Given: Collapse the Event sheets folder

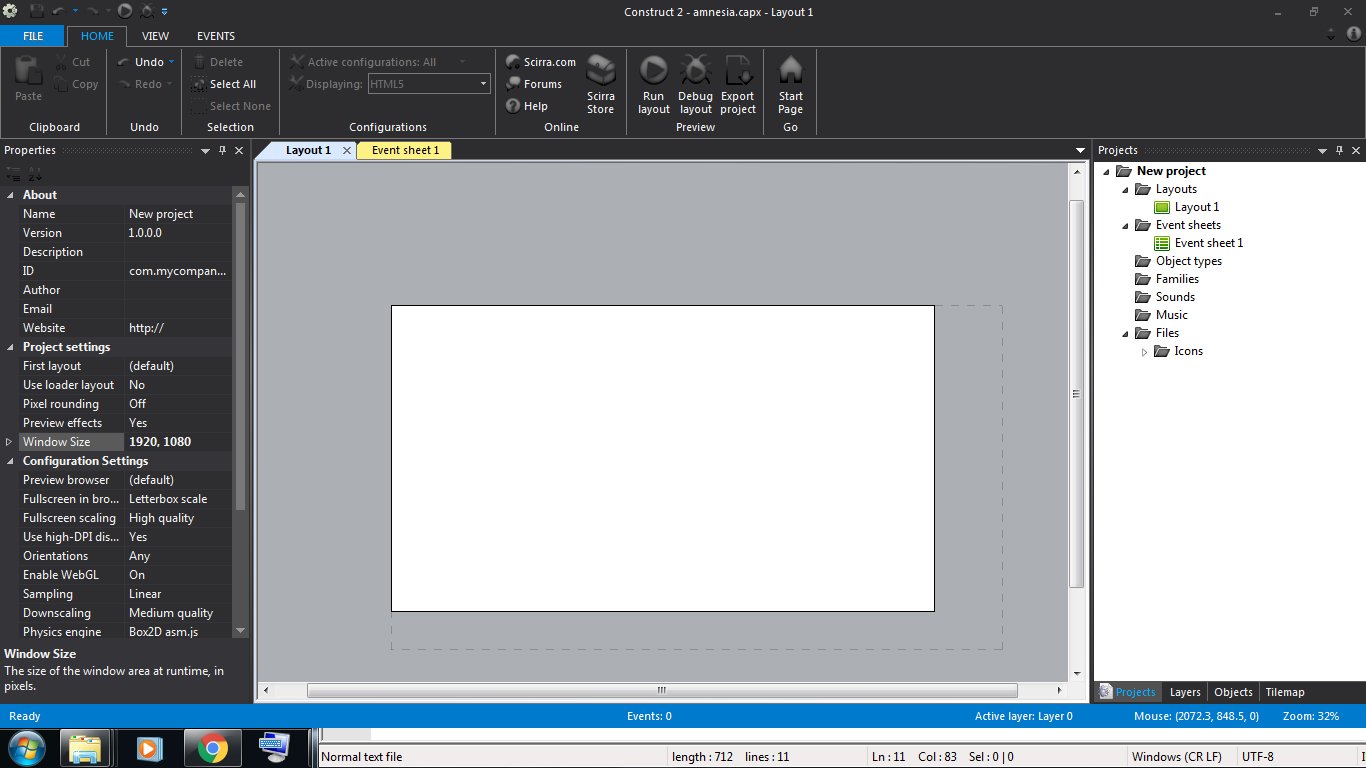Looking at the screenshot, I should coord(1125,225).
